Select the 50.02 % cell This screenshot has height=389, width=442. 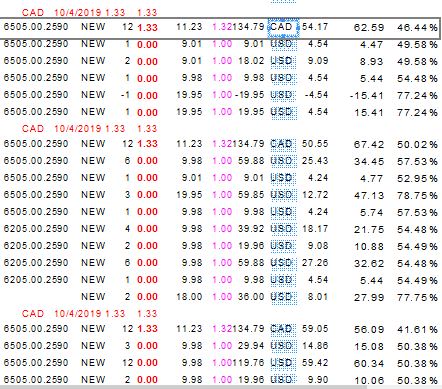[x=417, y=144]
